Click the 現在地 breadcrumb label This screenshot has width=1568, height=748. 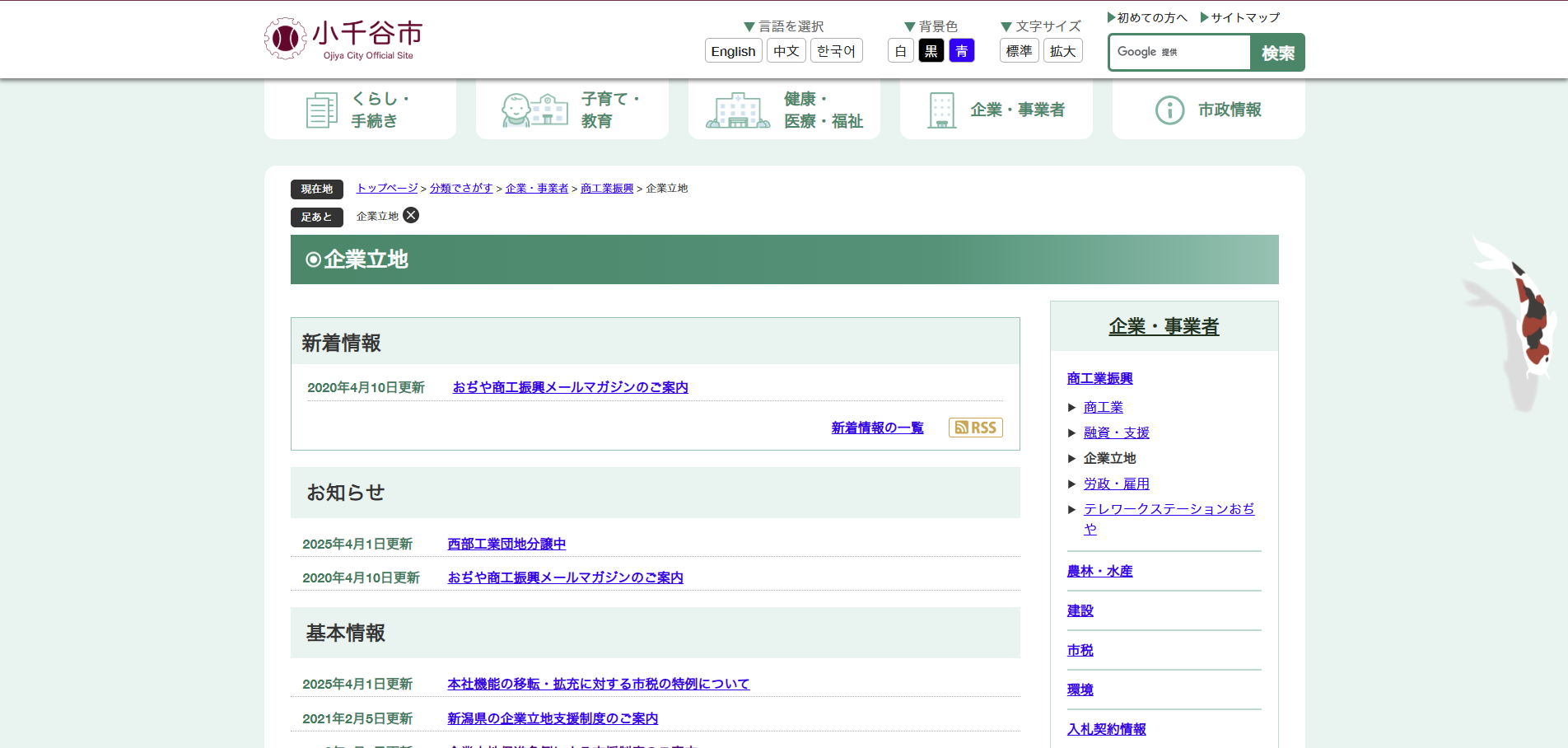click(317, 189)
